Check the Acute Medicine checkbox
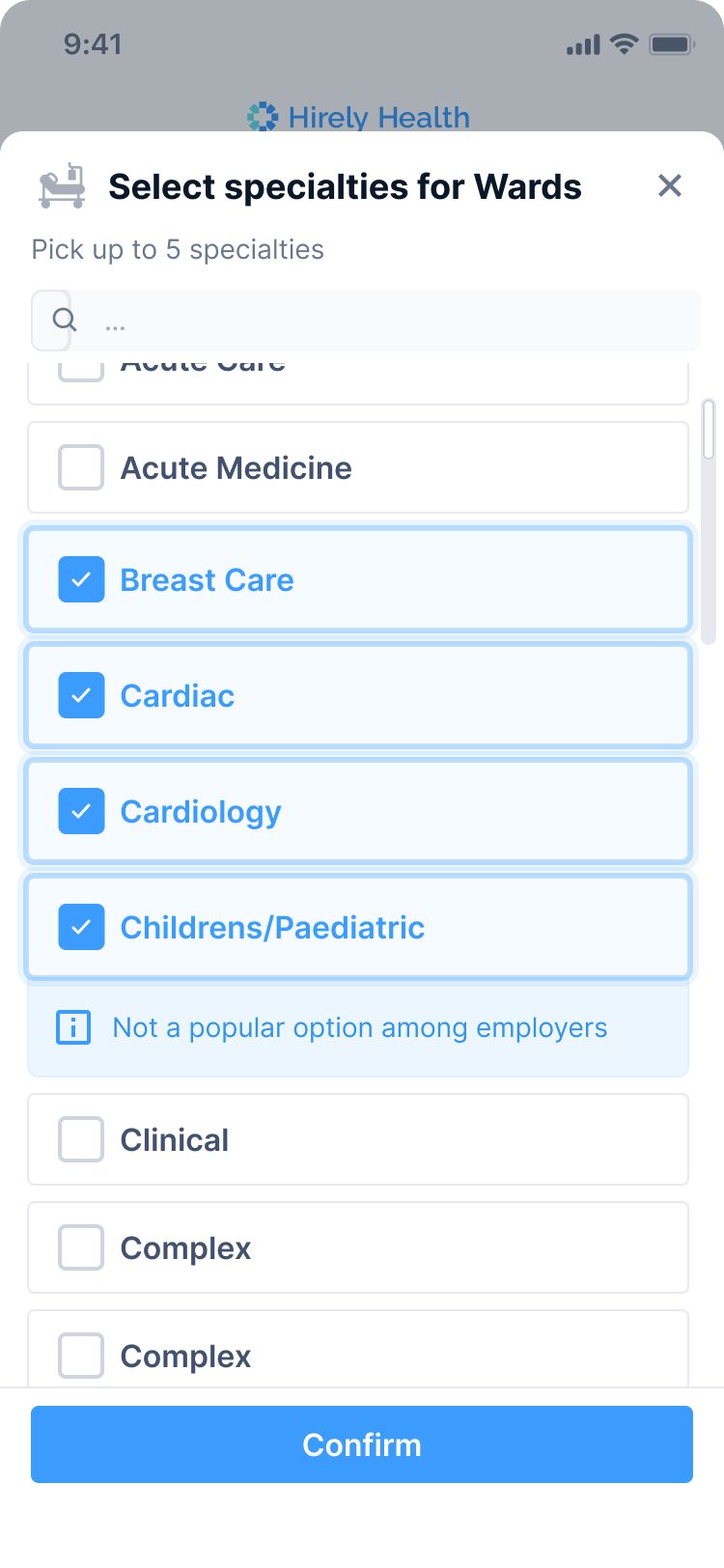This screenshot has width=724, height=1568. click(81, 467)
